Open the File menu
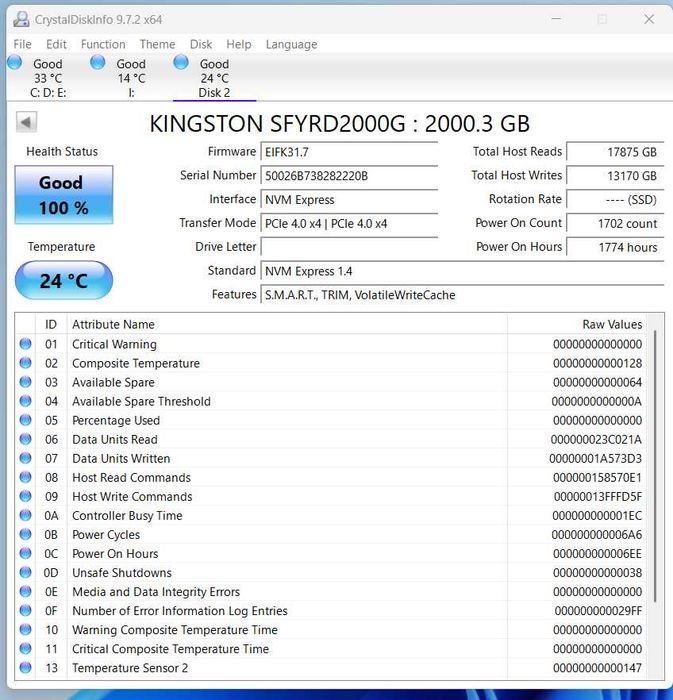 pos(22,44)
